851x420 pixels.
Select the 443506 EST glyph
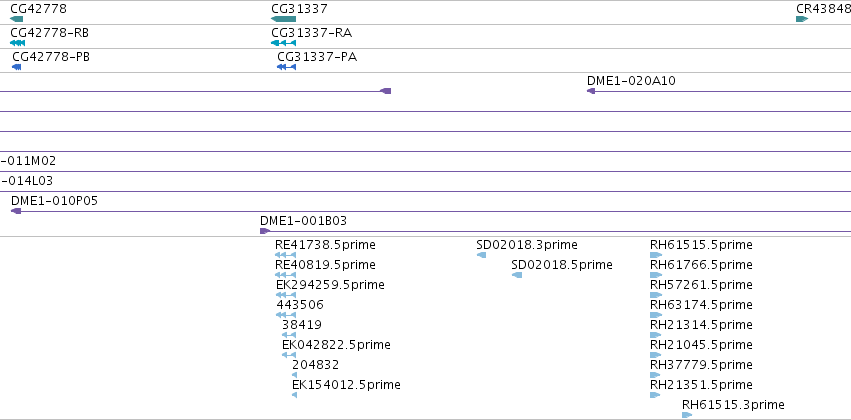(x=286, y=315)
